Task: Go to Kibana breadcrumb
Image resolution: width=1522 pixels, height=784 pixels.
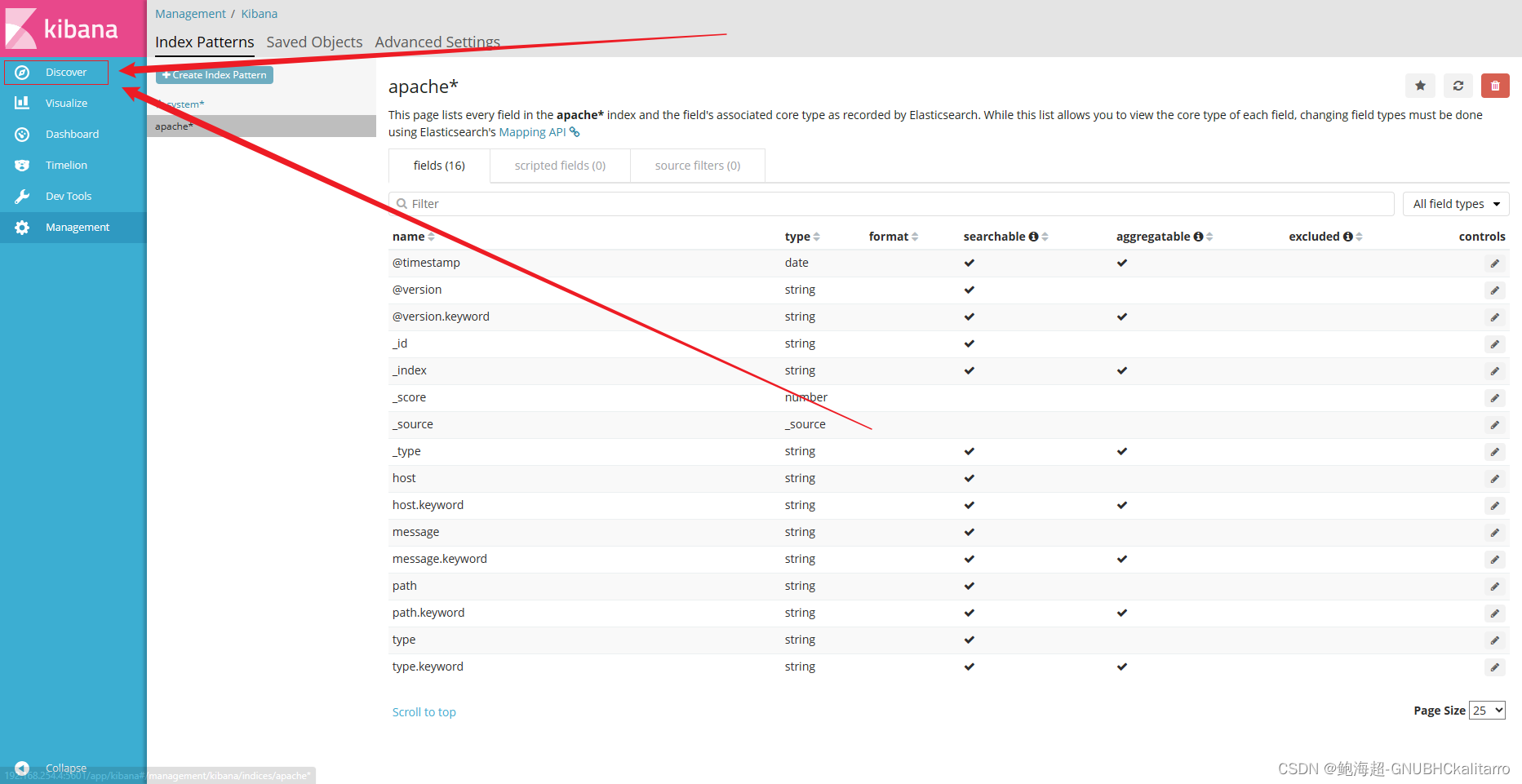Action: (260, 14)
